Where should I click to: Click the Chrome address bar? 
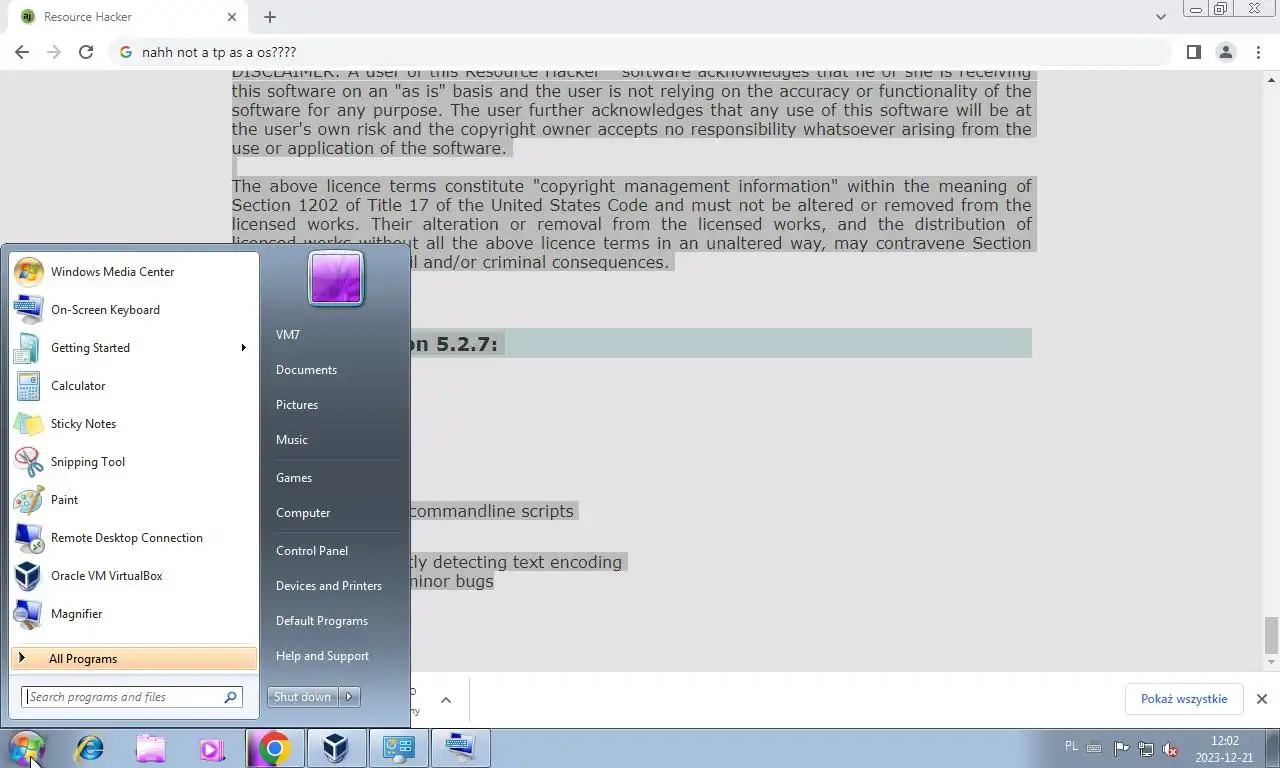pyautogui.click(x=640, y=52)
